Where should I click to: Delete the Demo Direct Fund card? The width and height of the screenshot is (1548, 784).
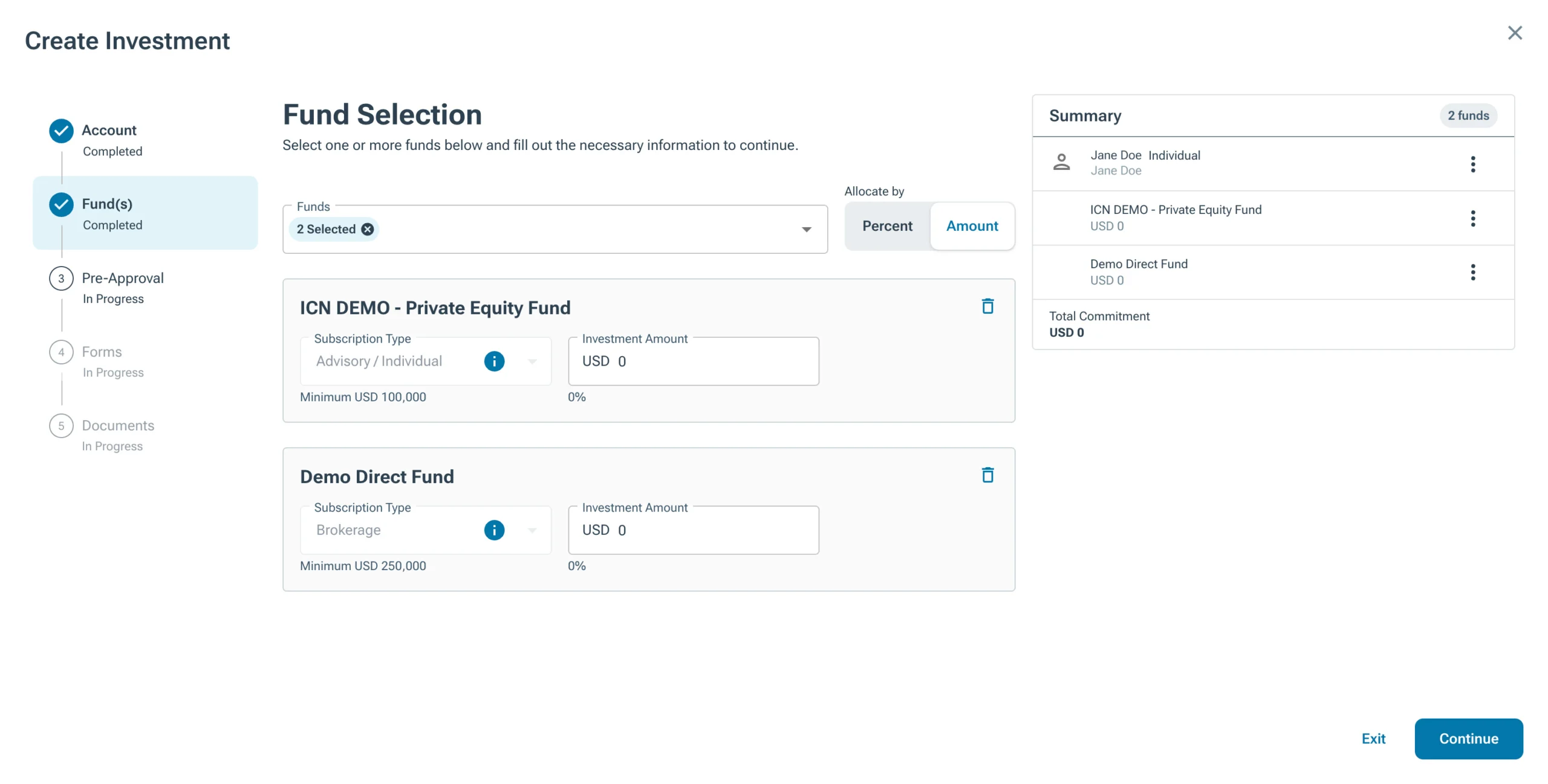[987, 475]
